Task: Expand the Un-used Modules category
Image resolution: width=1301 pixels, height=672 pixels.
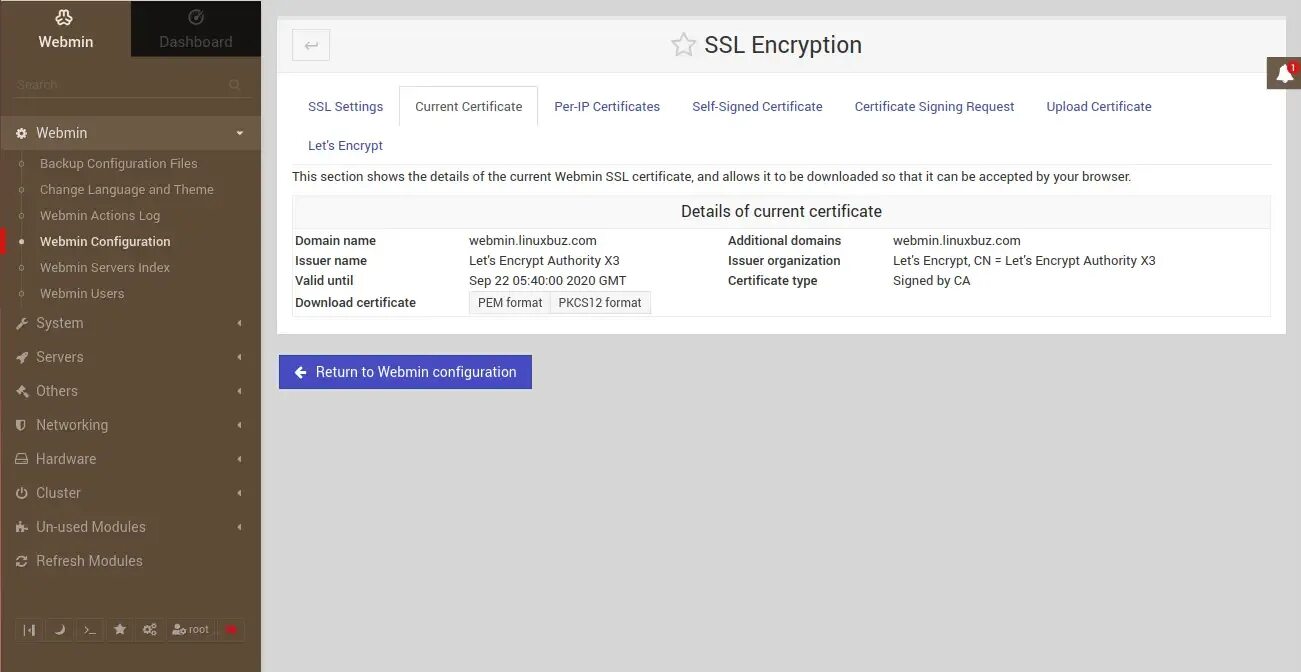Action: (x=130, y=527)
